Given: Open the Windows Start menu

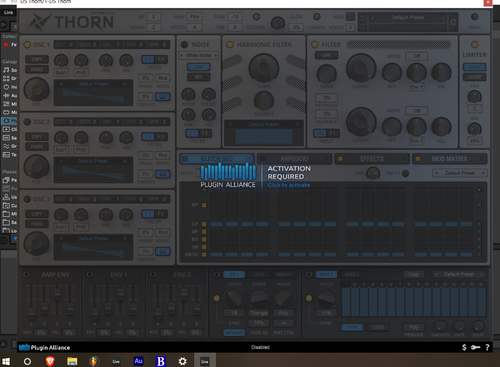Looking at the screenshot, I should pos(6,361).
